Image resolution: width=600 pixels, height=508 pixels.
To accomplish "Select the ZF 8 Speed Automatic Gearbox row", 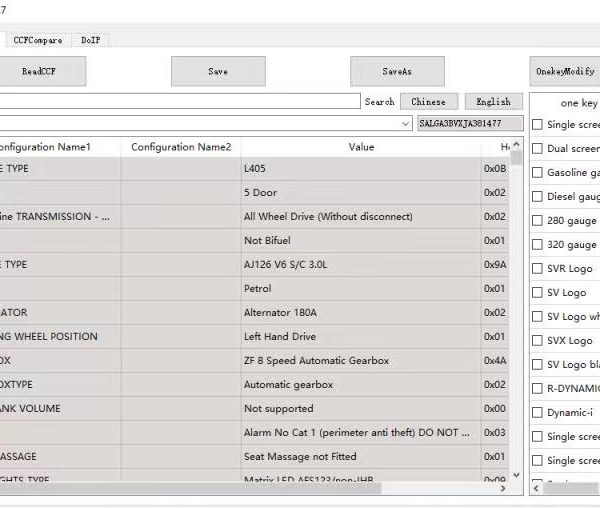I will (x=316, y=360).
